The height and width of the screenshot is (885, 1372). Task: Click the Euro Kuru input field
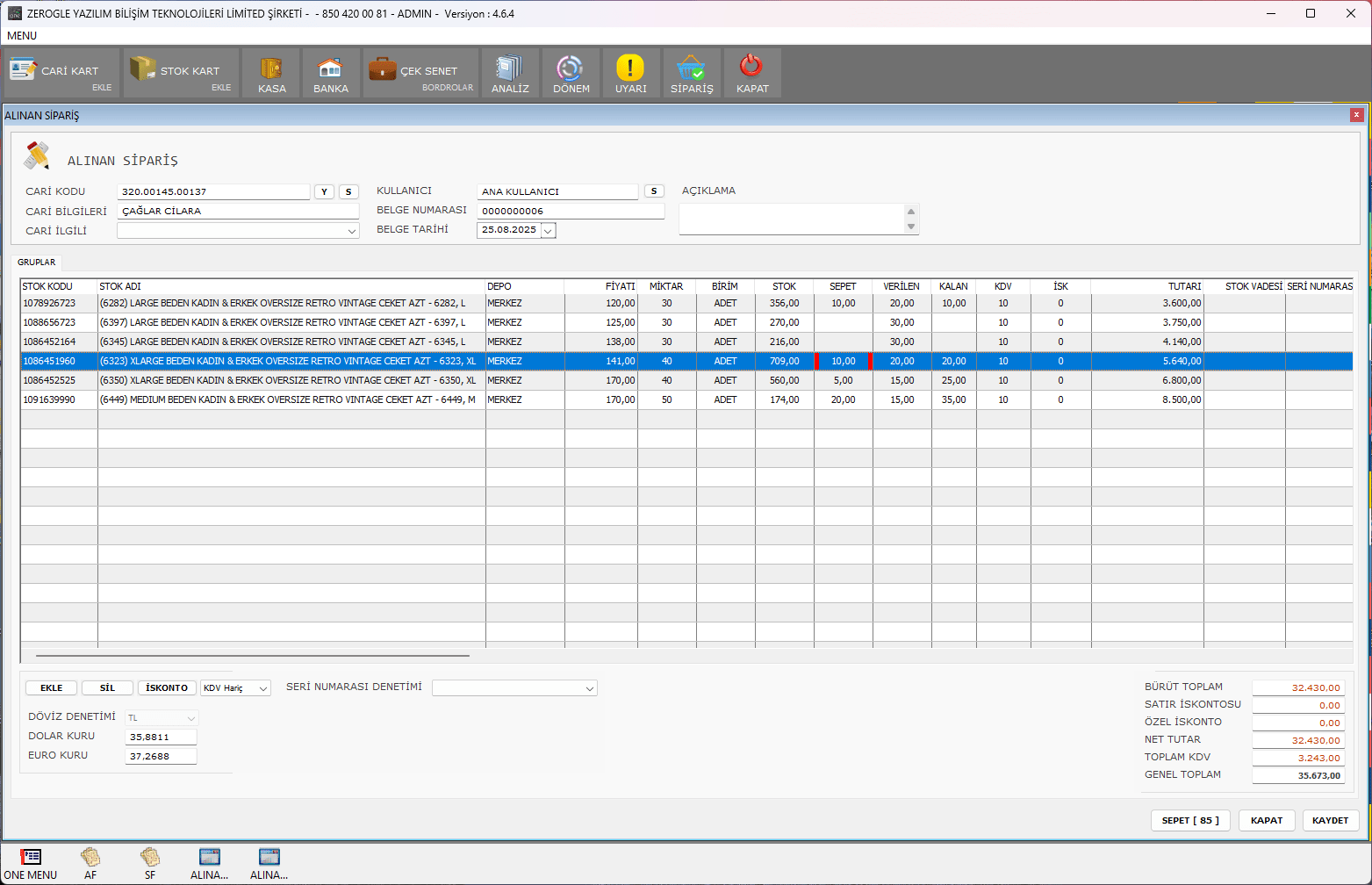click(x=161, y=756)
